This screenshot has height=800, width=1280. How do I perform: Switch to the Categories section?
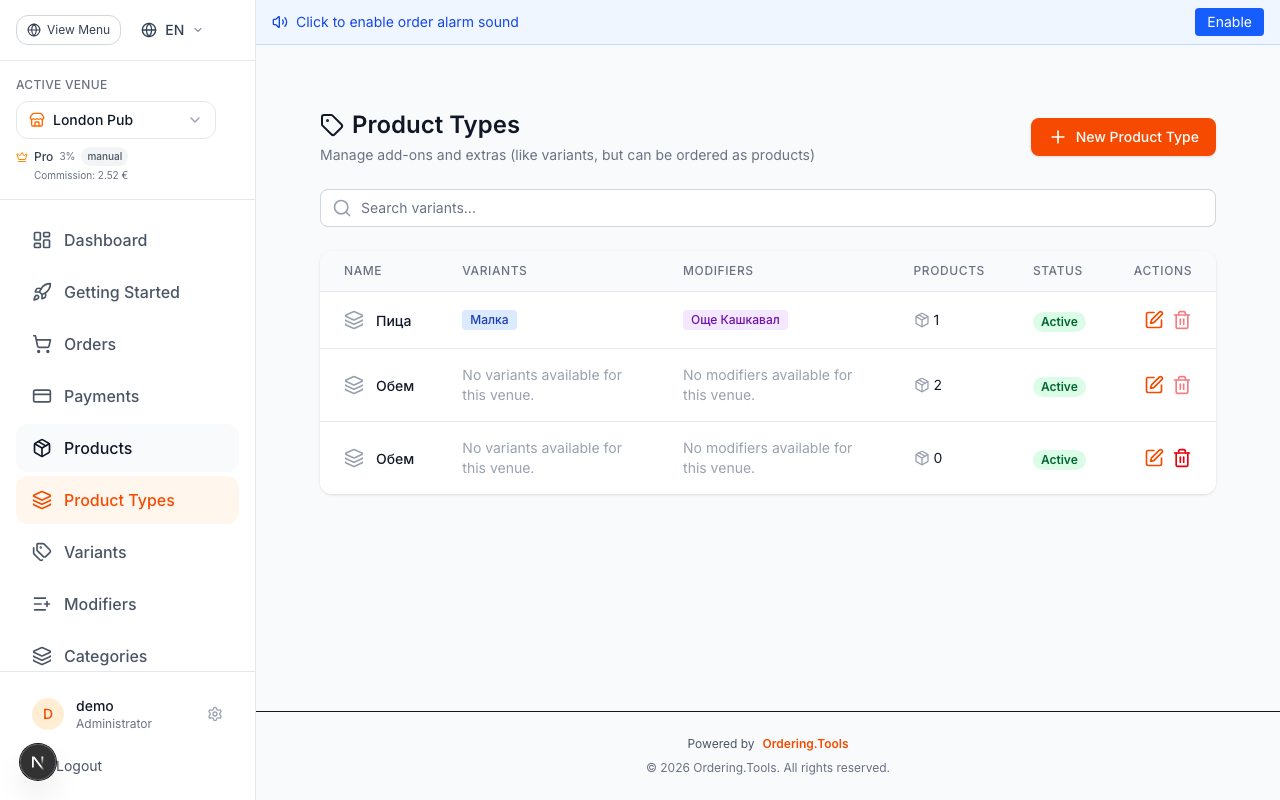click(x=105, y=656)
